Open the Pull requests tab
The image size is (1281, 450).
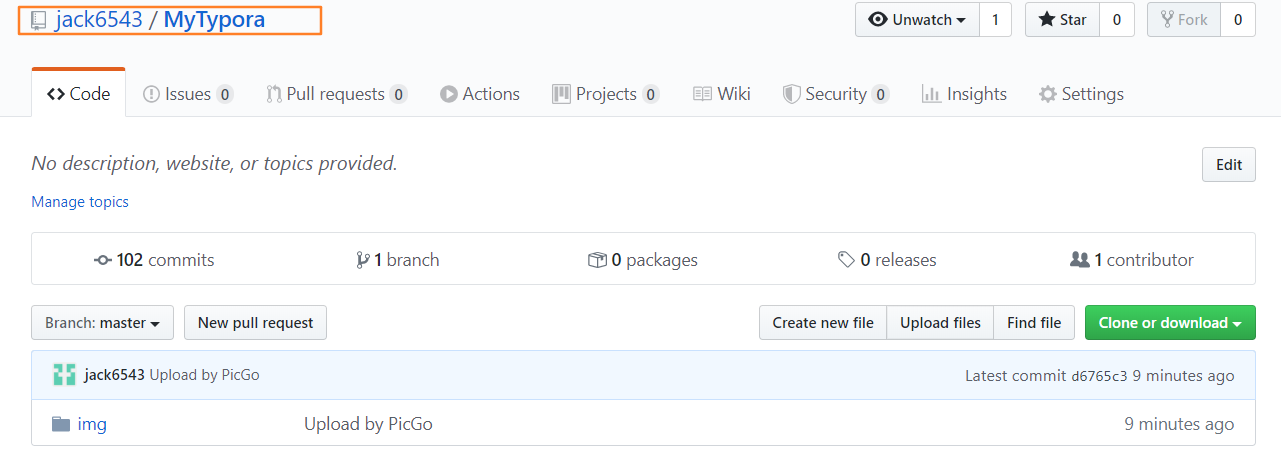click(335, 94)
